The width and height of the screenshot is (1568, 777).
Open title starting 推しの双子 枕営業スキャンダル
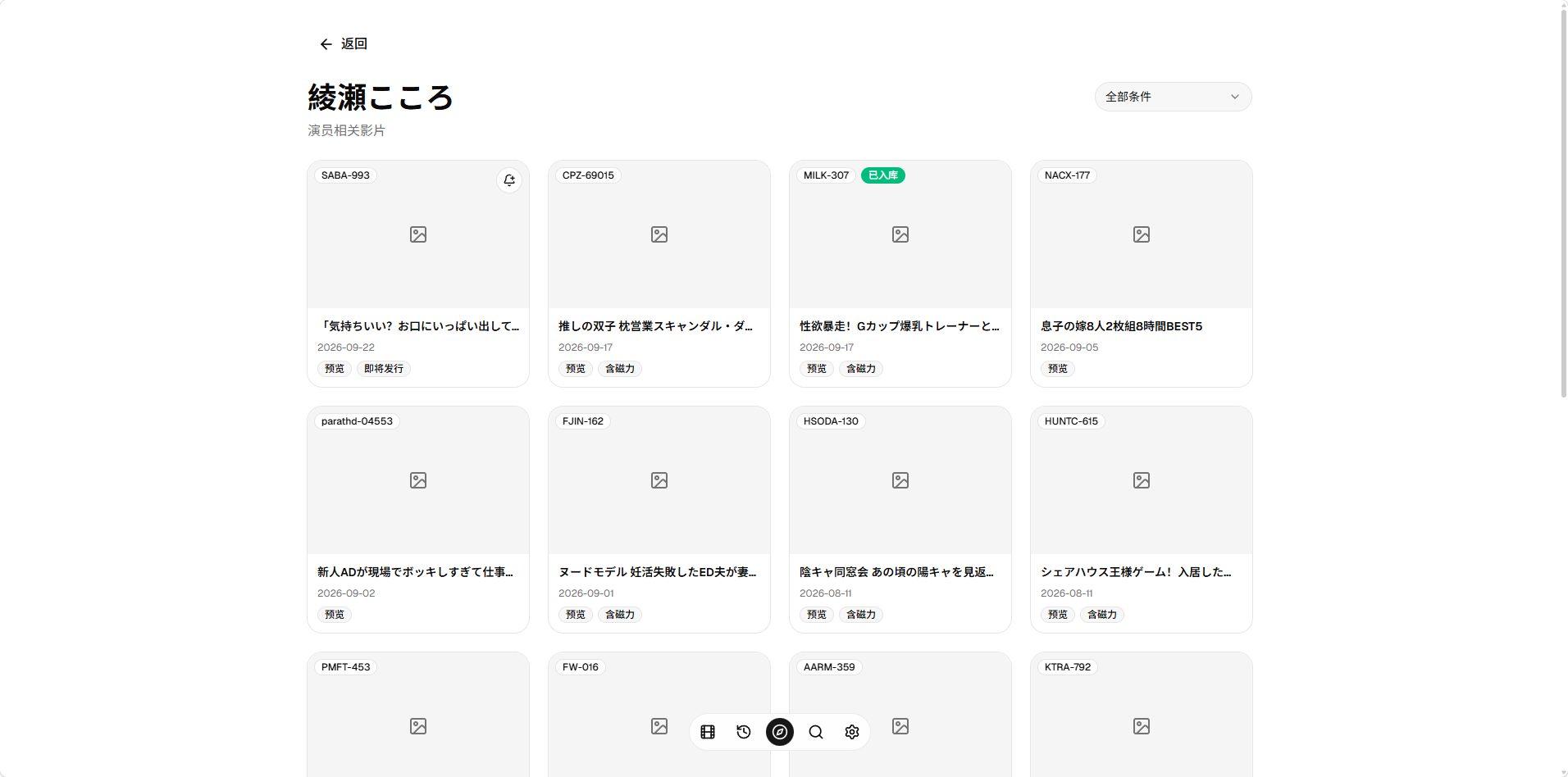coord(655,326)
